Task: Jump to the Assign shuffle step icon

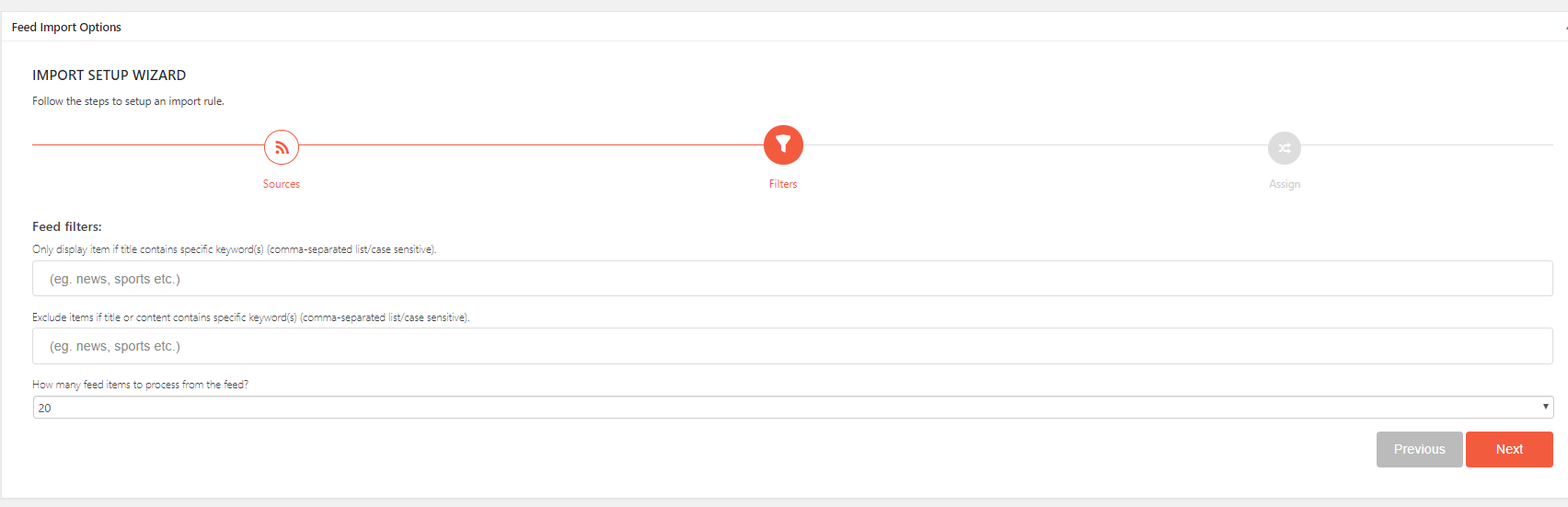Action: coord(1285,147)
